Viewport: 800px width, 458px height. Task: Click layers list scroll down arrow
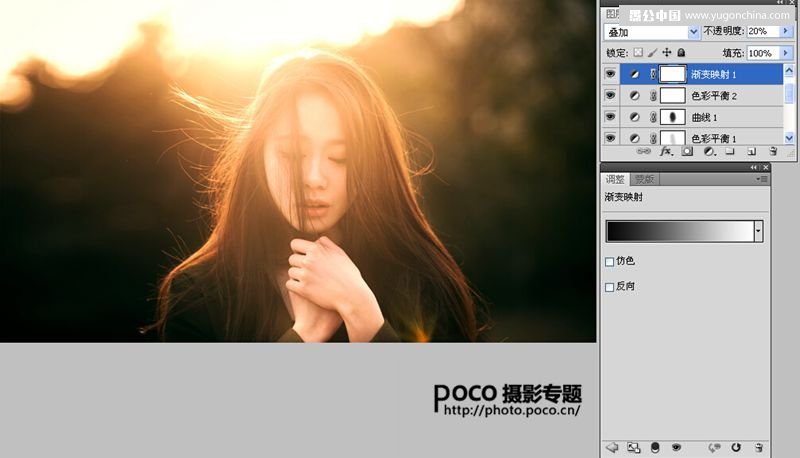pyautogui.click(x=789, y=138)
